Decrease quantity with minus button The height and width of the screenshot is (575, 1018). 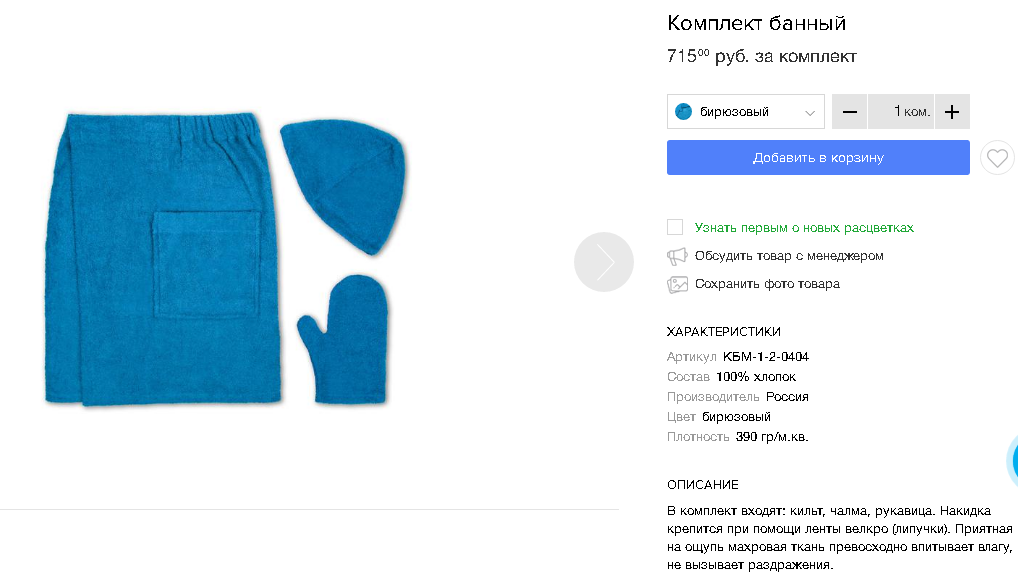point(849,112)
